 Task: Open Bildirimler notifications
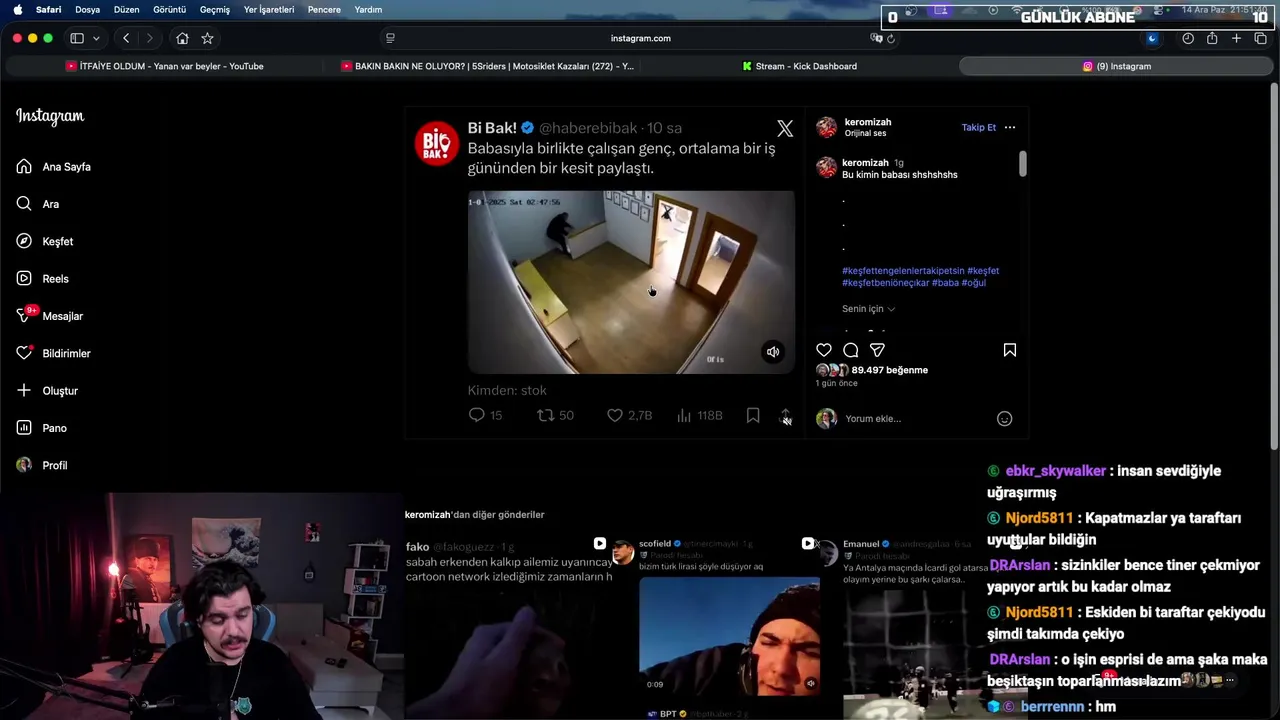pyautogui.click(x=54, y=353)
